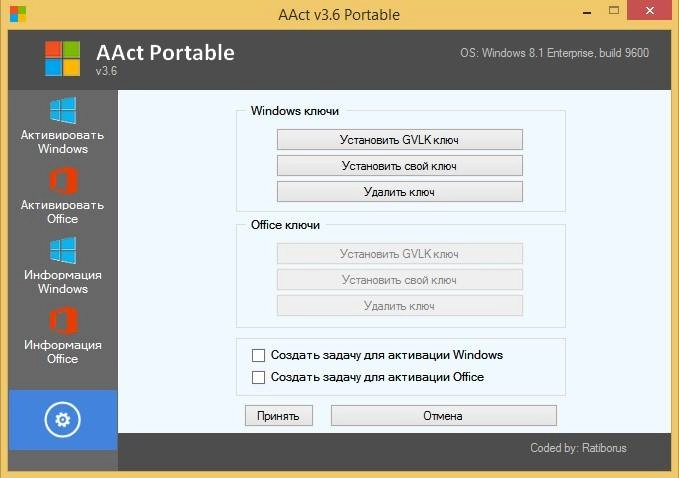This screenshot has height=478, width=679.
Task: Click the Принять button
Action: coord(278,416)
